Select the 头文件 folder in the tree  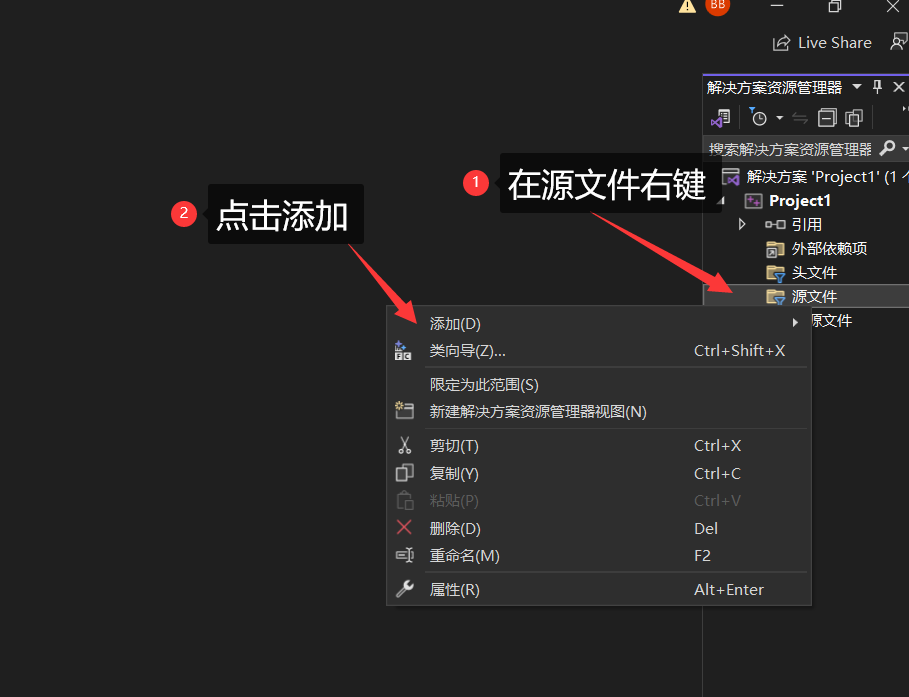tap(814, 272)
